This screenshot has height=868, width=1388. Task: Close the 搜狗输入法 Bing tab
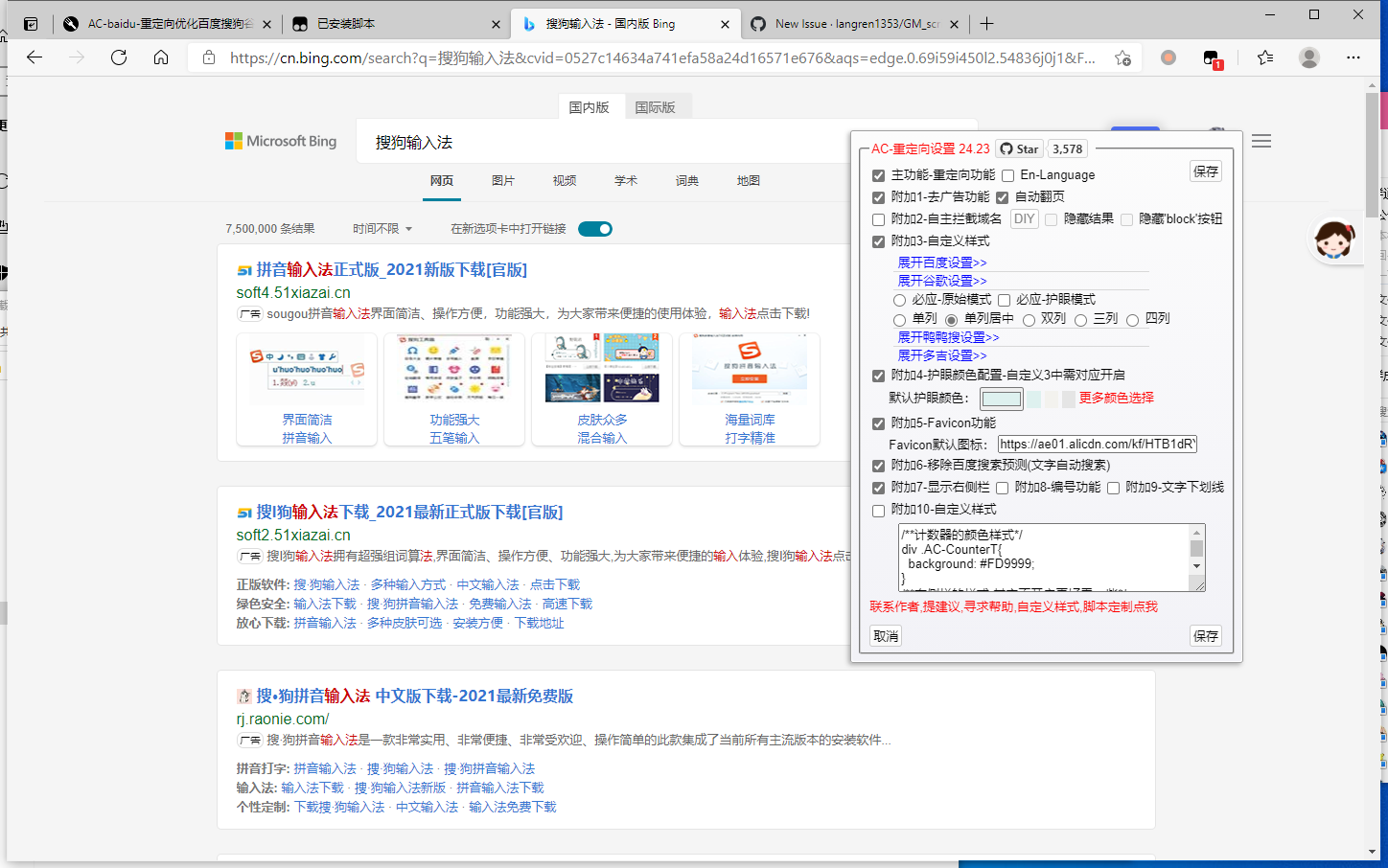coord(725,24)
